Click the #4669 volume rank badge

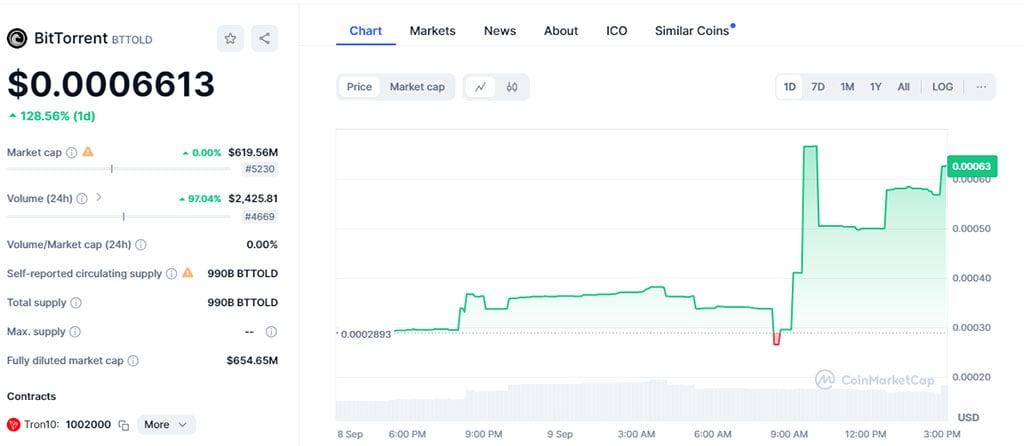point(260,216)
